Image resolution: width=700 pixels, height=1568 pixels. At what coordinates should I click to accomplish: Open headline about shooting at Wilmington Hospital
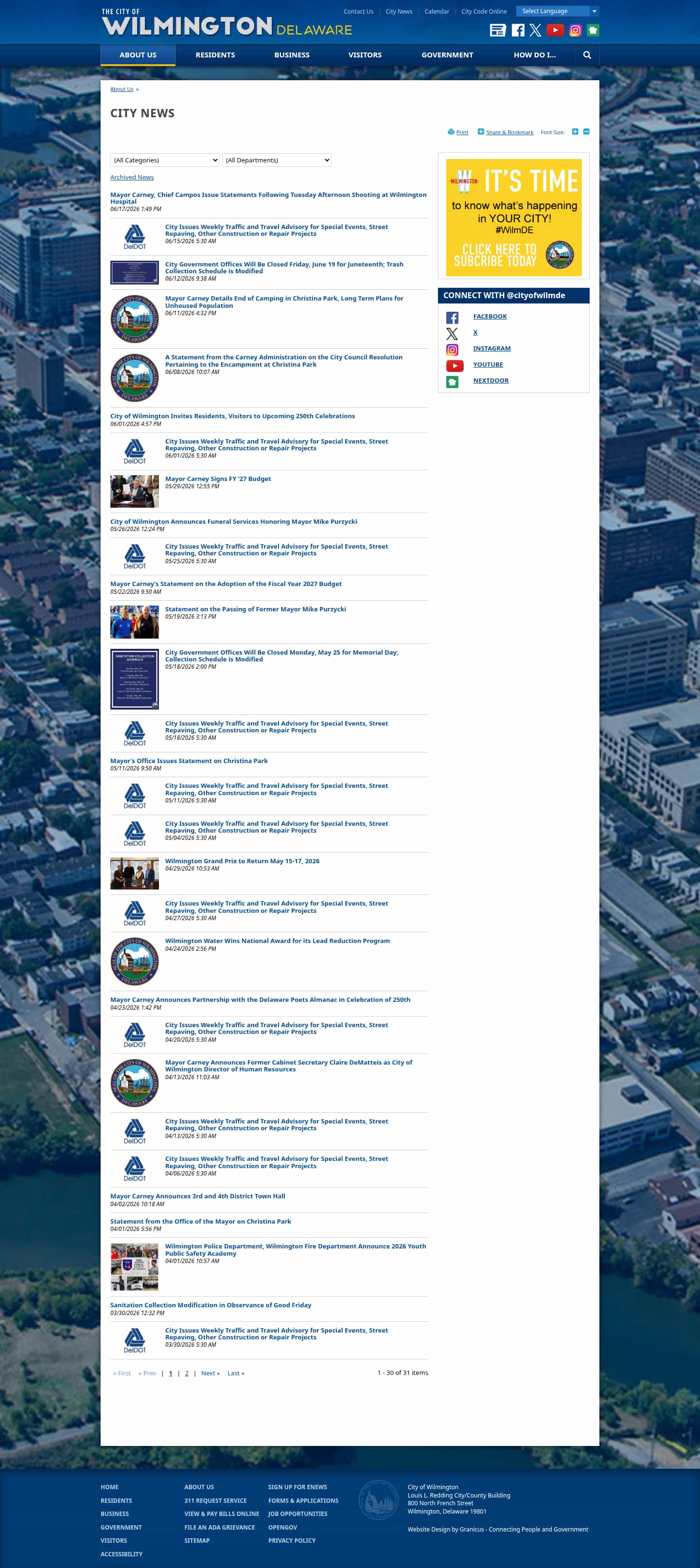tap(268, 198)
